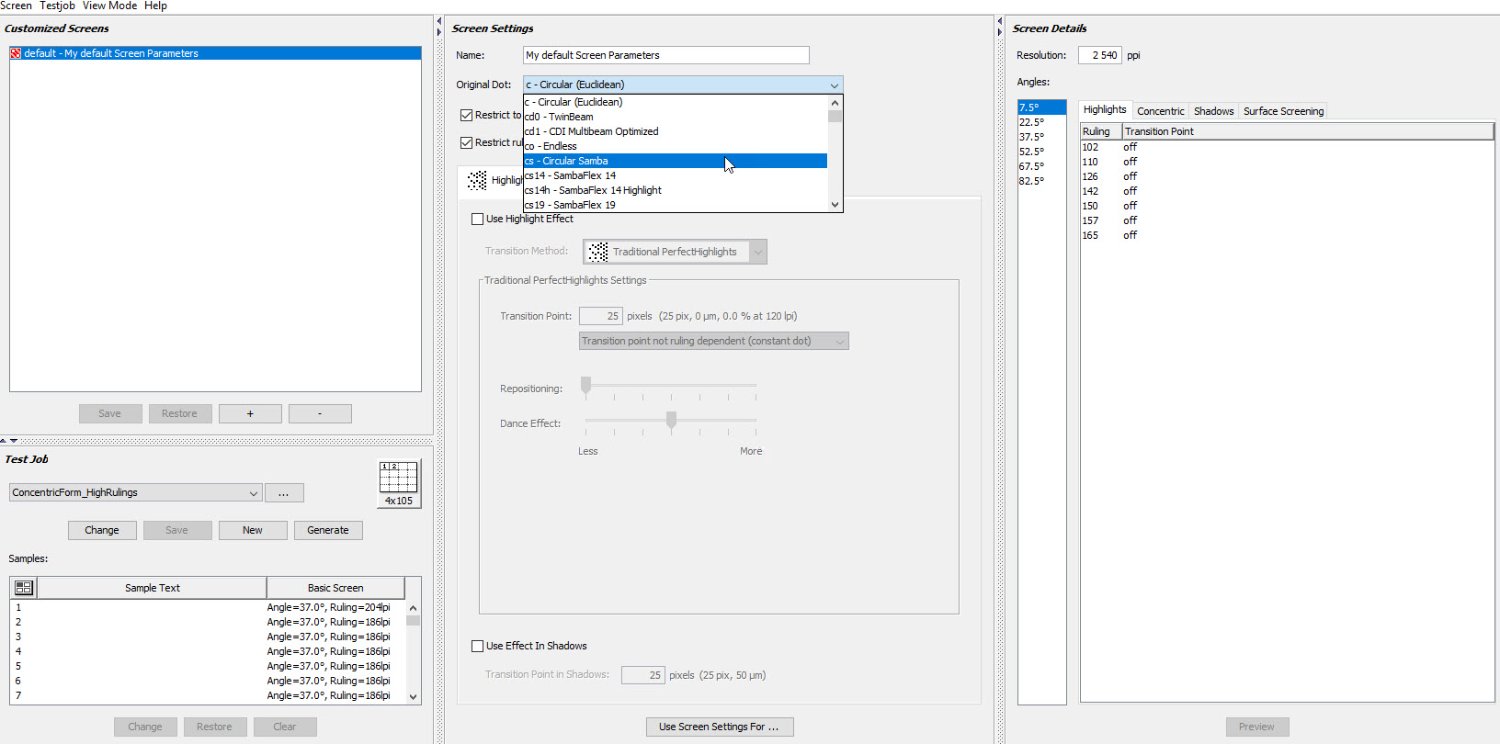Choose 'cs - Circular Samba' option

tap(675, 161)
